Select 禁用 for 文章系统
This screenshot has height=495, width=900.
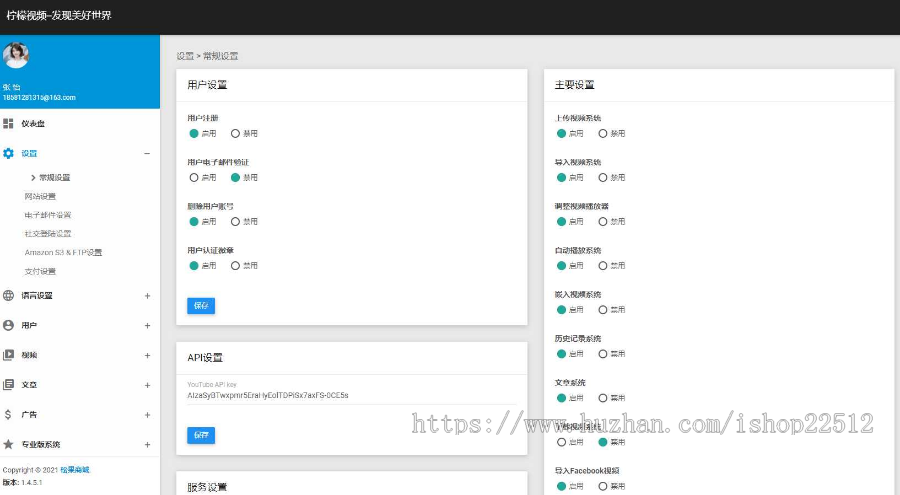tap(603, 398)
